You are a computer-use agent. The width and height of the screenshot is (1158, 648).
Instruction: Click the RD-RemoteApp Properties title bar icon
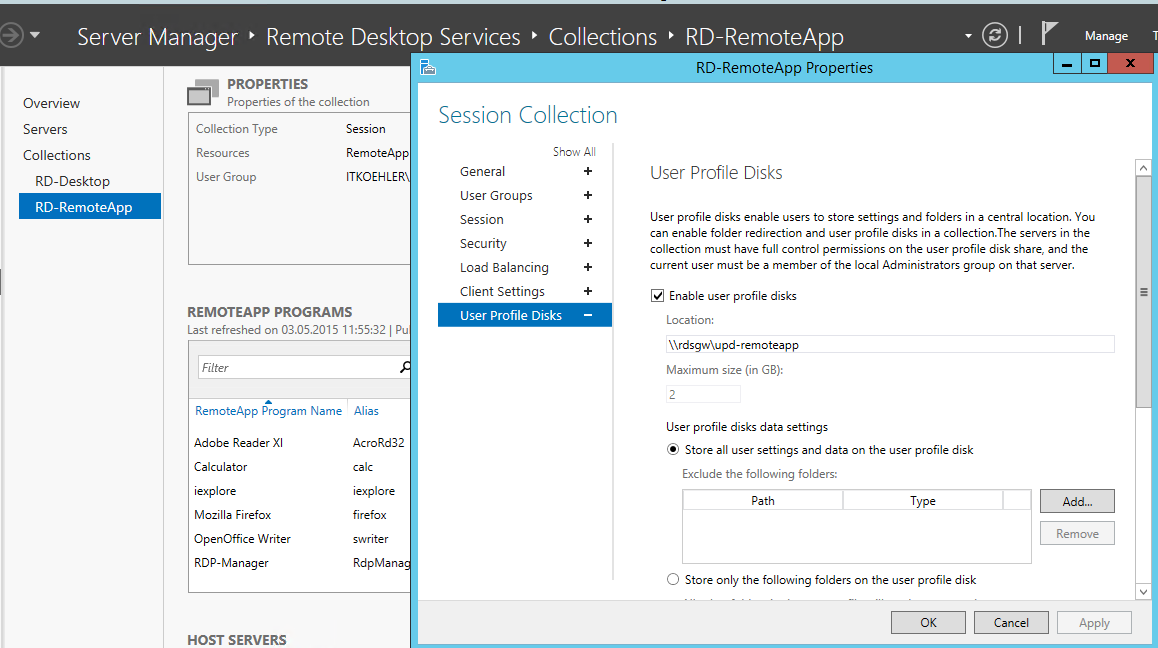click(428, 66)
